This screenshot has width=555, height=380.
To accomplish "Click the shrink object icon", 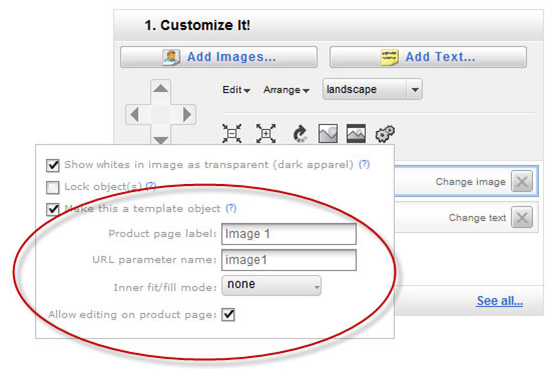I will 232,133.
